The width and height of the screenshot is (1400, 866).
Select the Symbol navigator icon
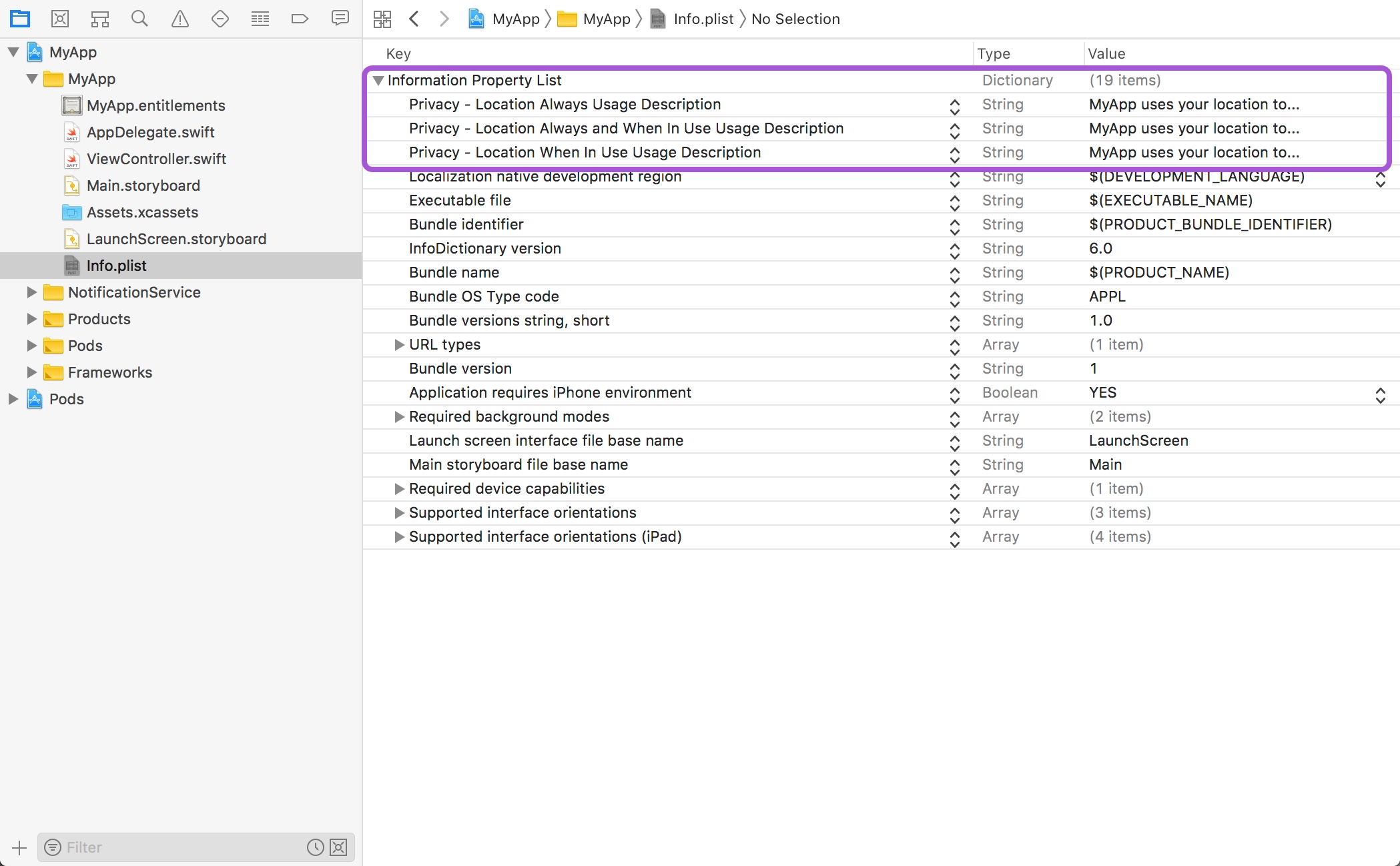pos(100,19)
